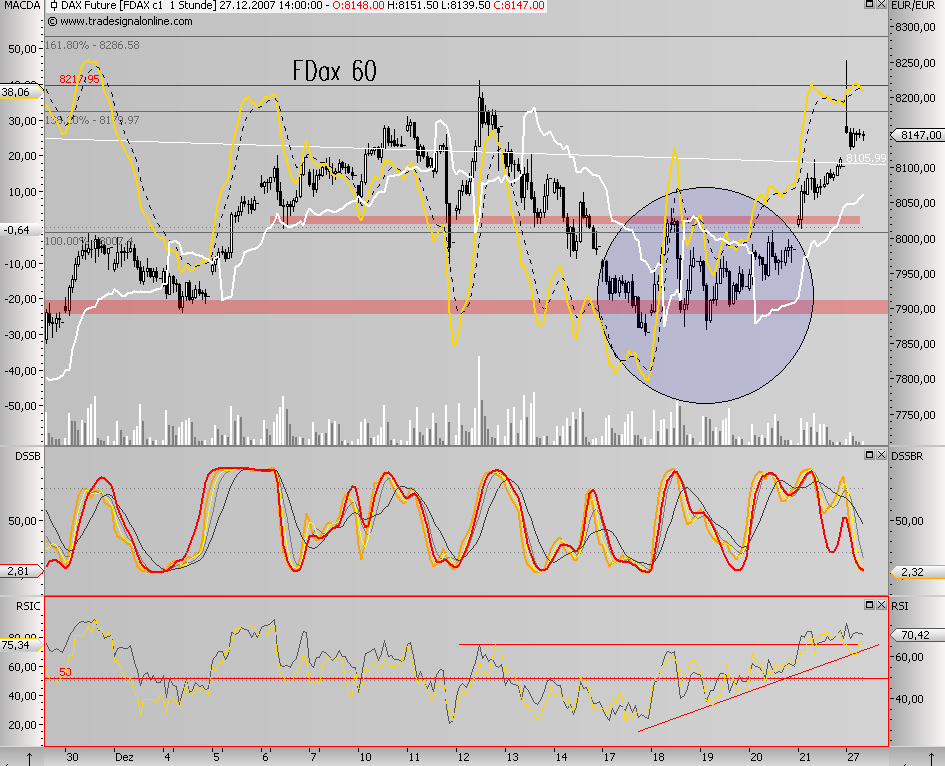The image size is (945, 766).
Task: Click the 8147,00 current price marker
Action: [x=918, y=135]
